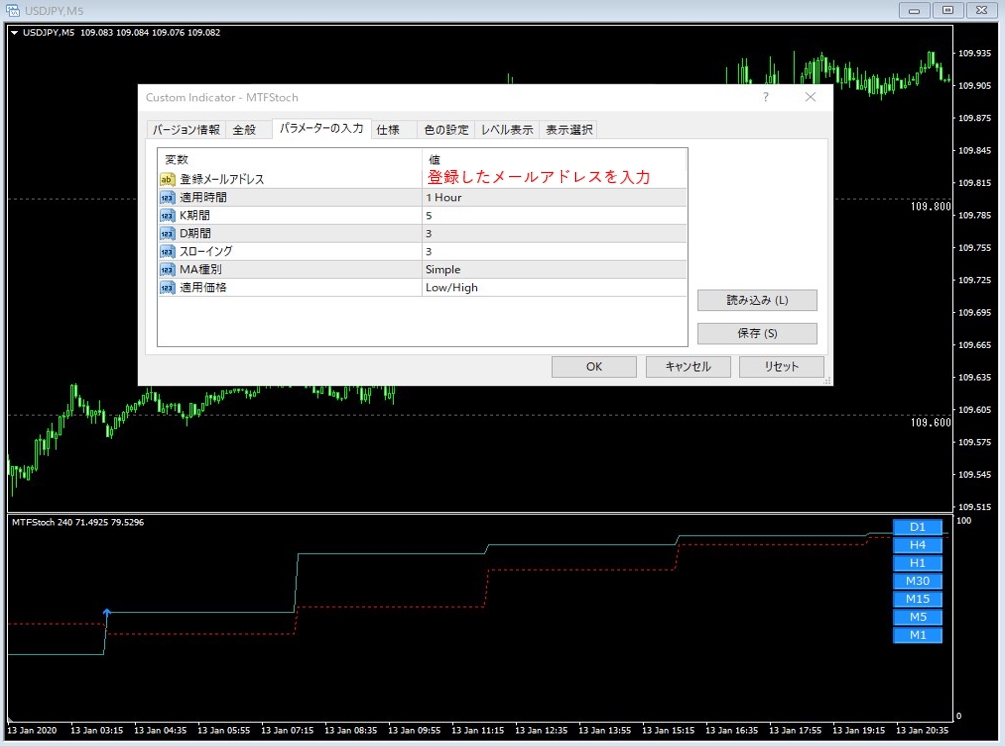Image resolution: width=1005 pixels, height=747 pixels.
Task: Switch indicator timeframe to M5
Action: 917,616
